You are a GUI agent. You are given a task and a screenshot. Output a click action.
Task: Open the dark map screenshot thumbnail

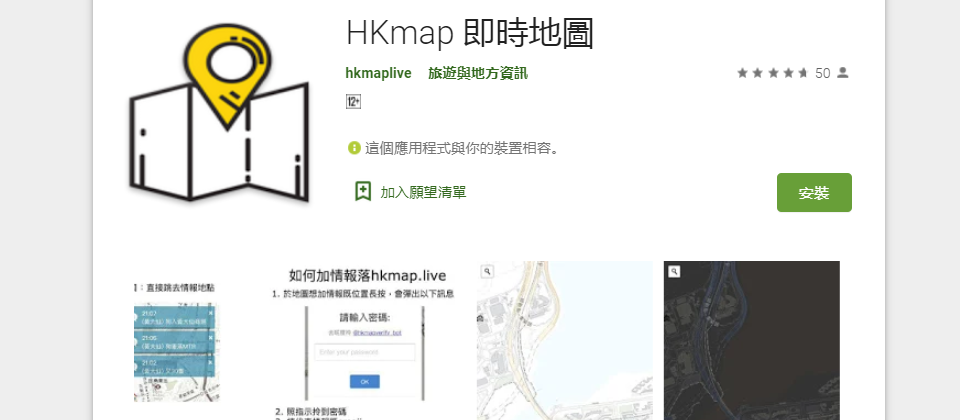(x=752, y=340)
